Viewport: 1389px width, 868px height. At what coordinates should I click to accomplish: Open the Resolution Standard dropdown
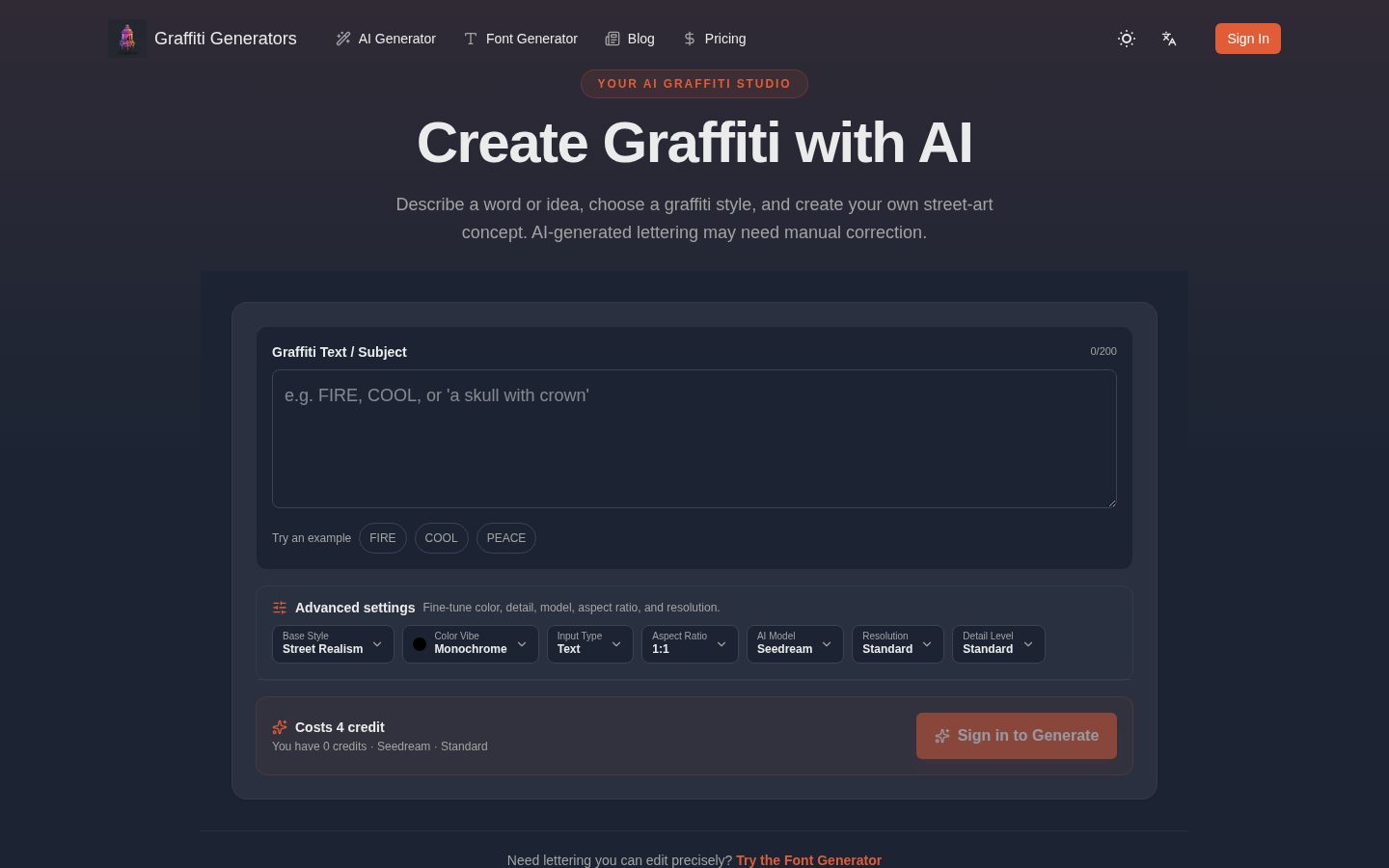pyautogui.click(x=898, y=644)
